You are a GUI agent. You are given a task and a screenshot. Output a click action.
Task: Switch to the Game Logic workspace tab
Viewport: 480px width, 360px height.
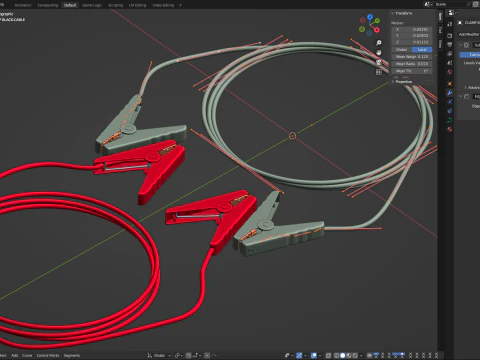92,5
